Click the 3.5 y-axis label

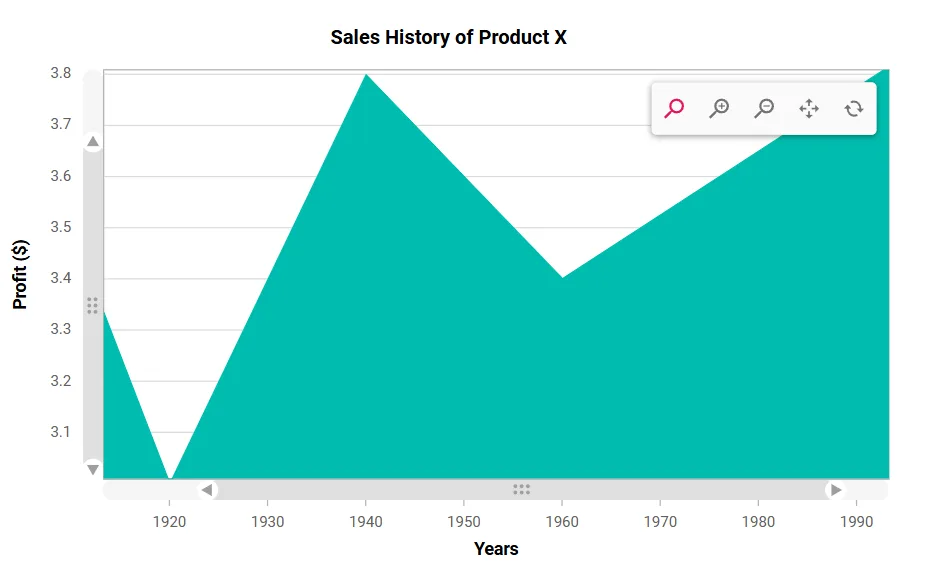coord(60,227)
